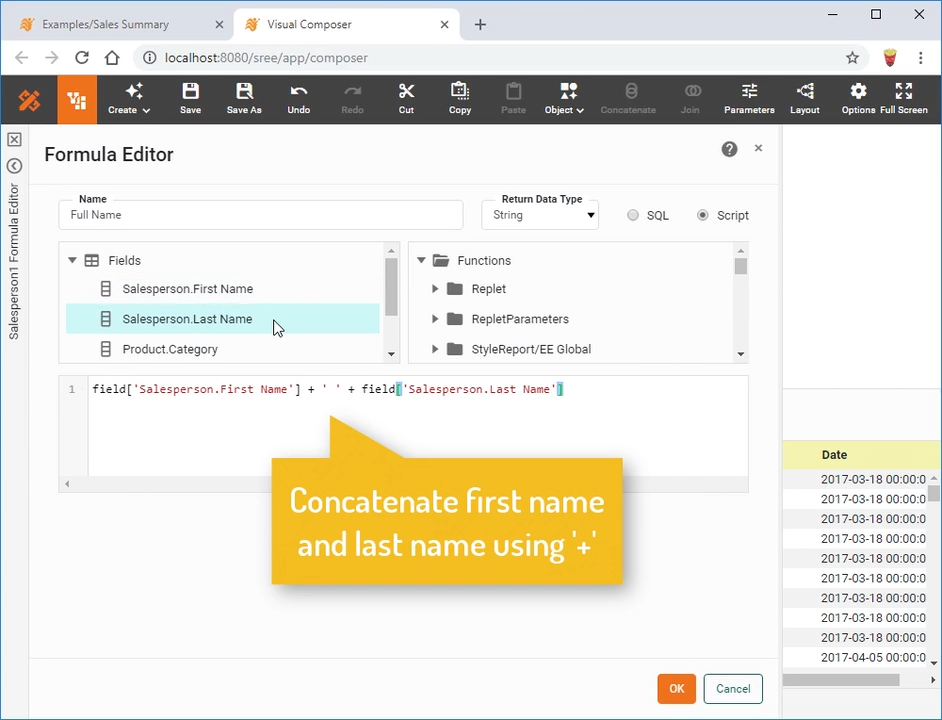
Task: Undo the last action
Action: click(299, 99)
